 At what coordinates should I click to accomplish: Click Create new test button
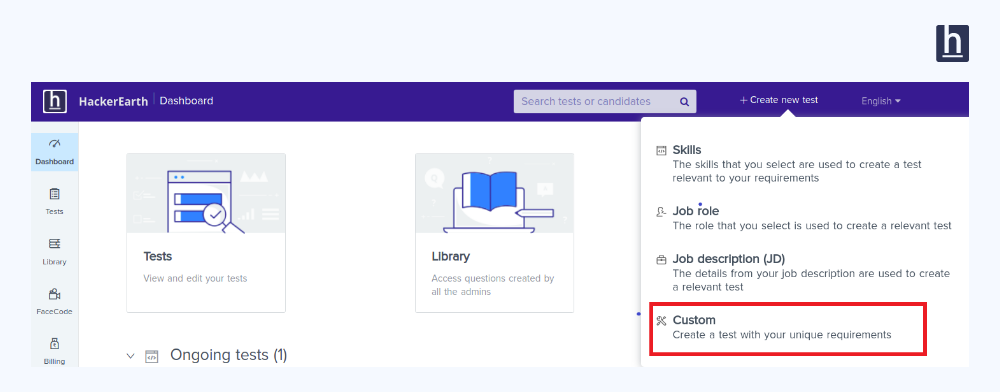779,100
